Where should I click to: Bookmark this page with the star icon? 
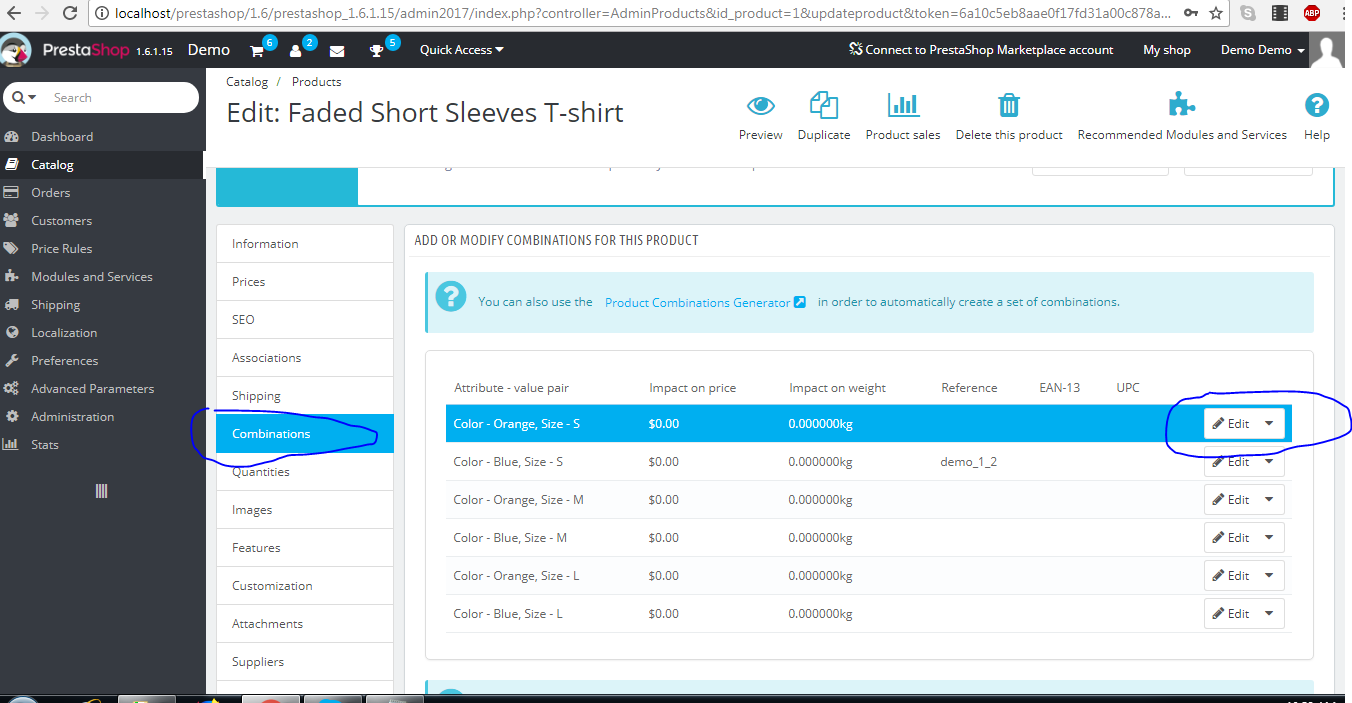tap(1215, 14)
